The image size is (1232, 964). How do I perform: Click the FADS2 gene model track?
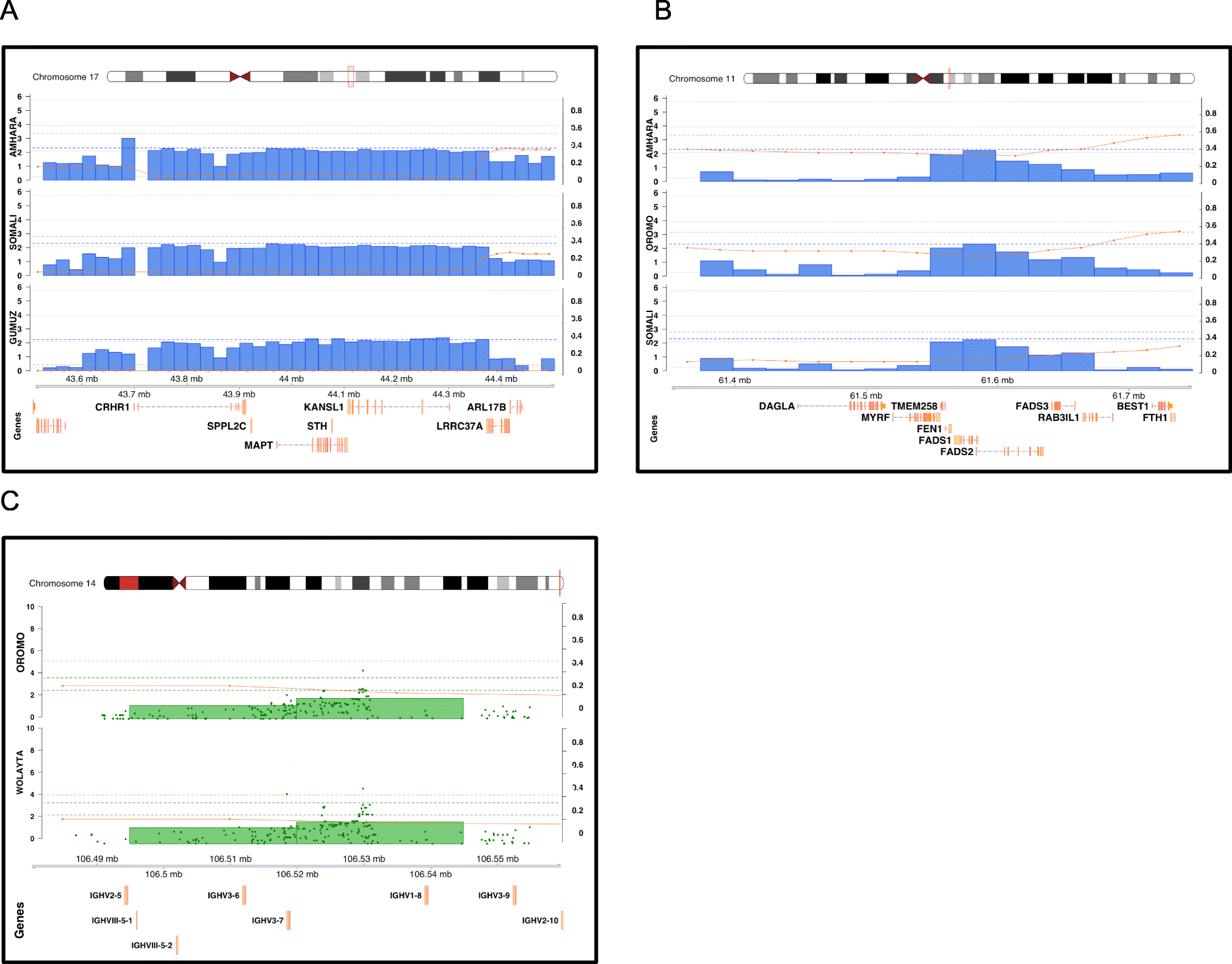pyautogui.click(x=1010, y=451)
